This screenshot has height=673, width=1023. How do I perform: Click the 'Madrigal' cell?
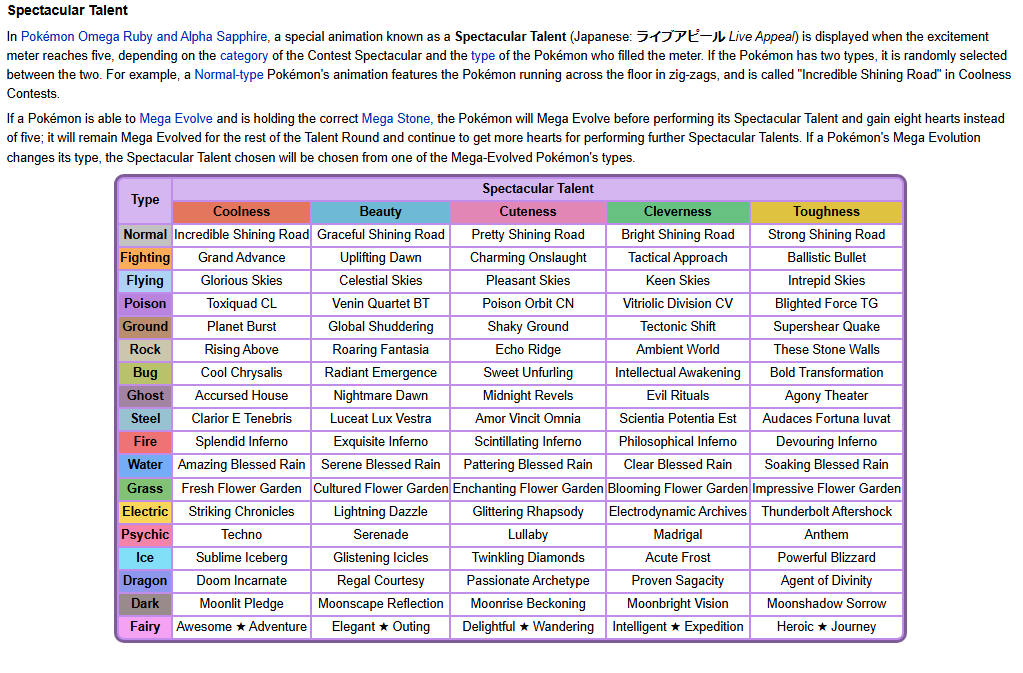(678, 535)
